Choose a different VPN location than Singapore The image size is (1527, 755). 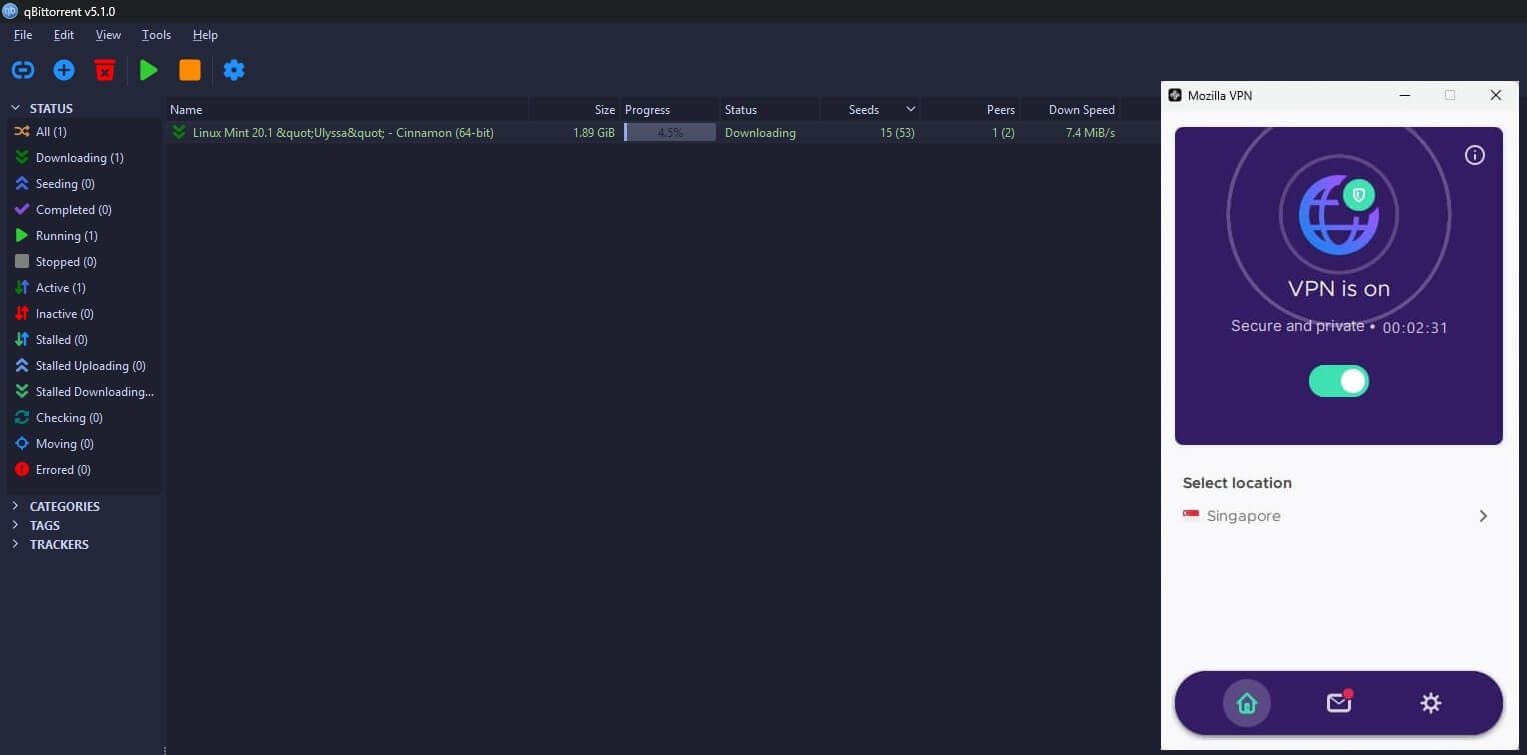click(x=1338, y=515)
